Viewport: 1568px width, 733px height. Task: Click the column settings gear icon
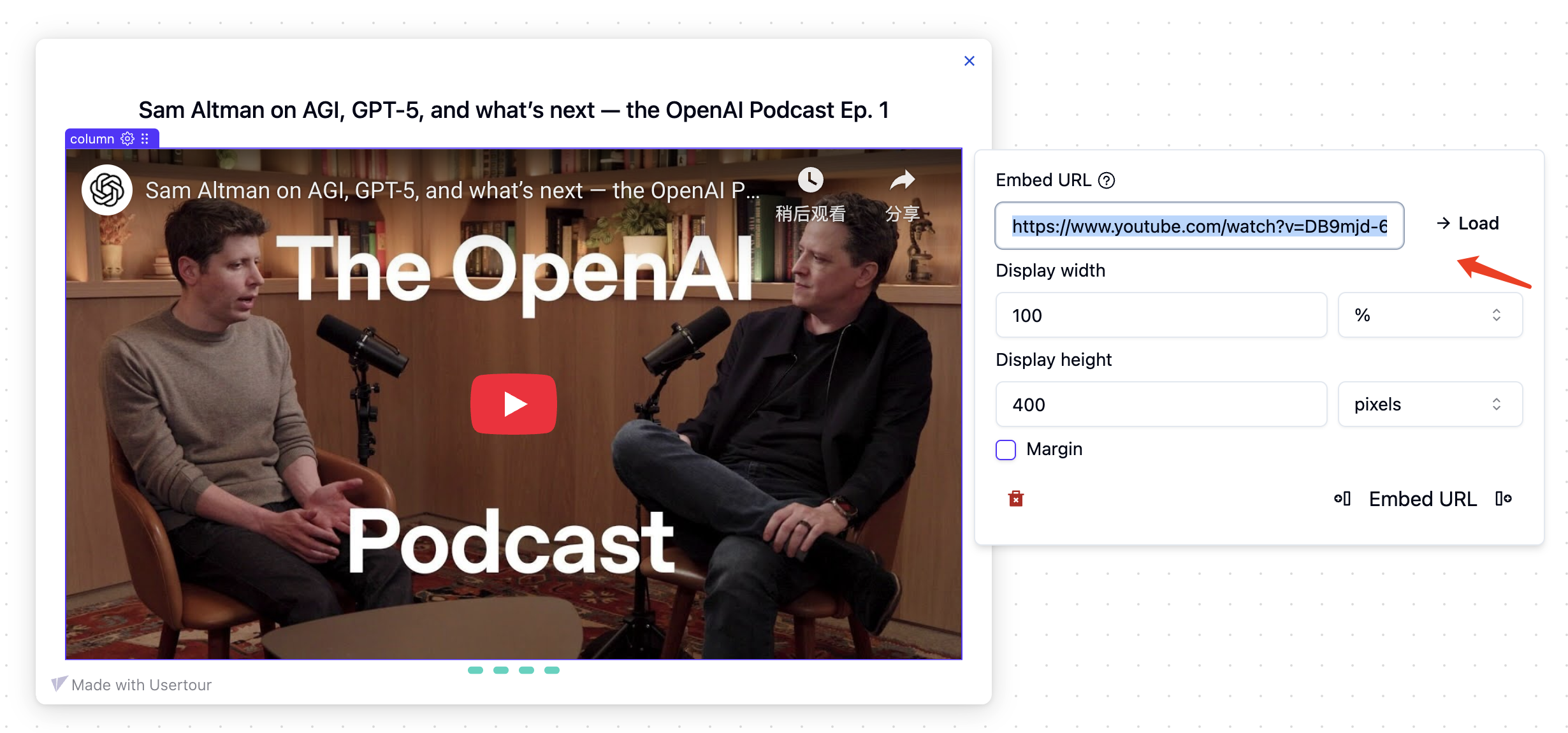pos(127,138)
